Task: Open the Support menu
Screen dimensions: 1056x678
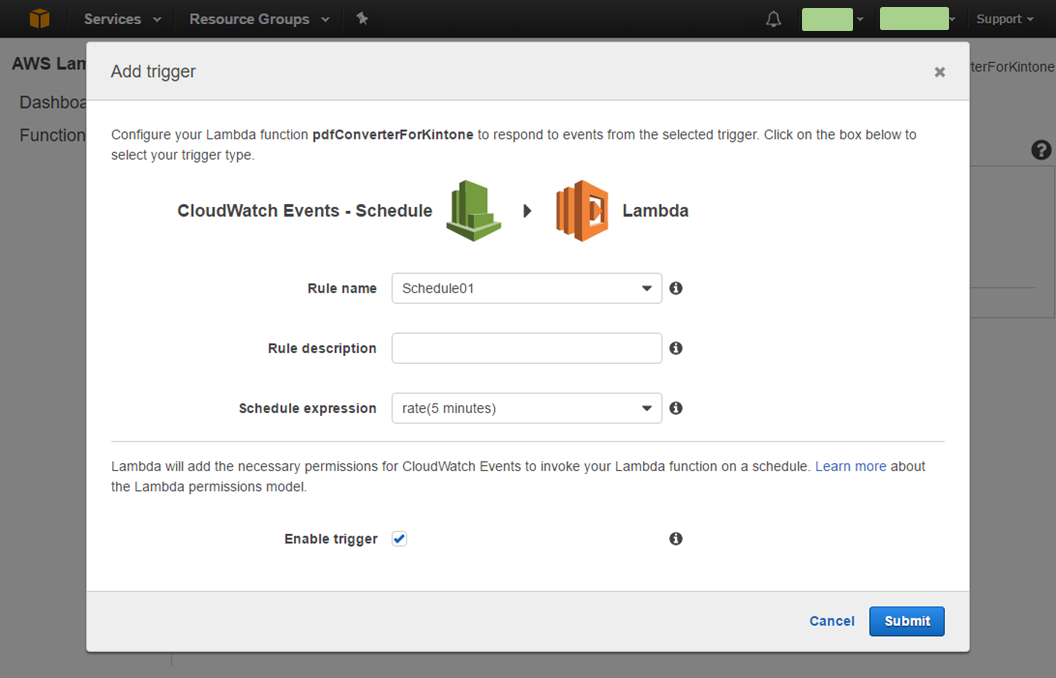Action: pyautogui.click(x=1005, y=19)
